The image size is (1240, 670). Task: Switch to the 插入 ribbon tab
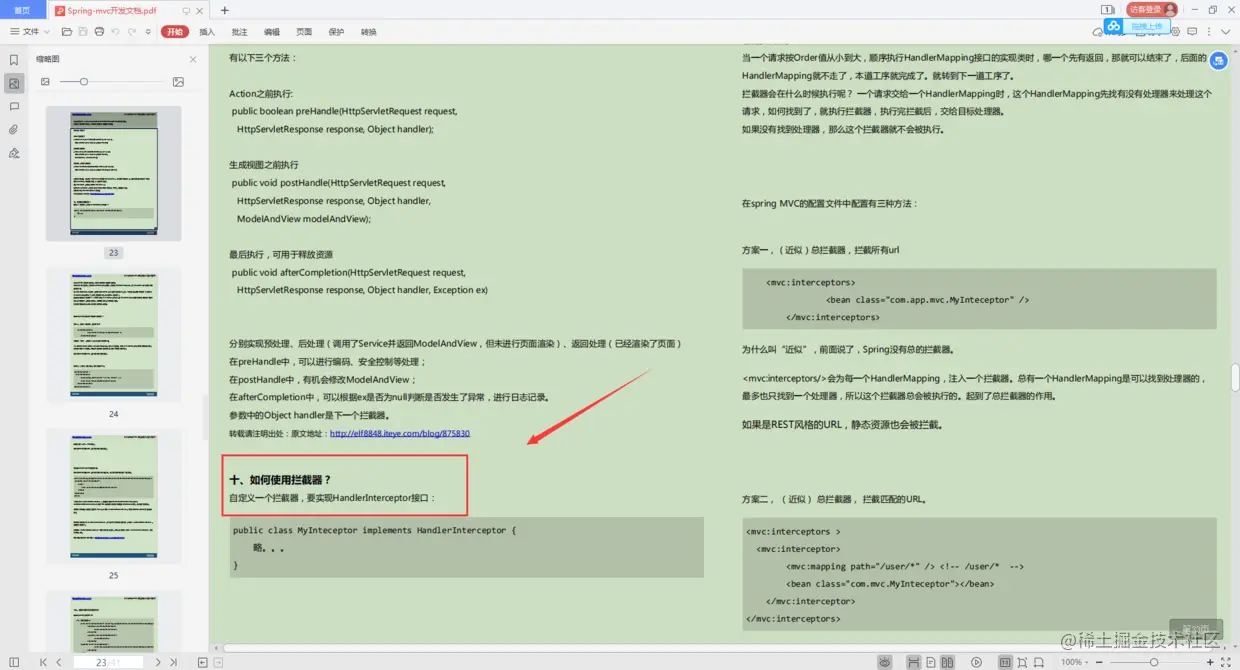point(207,32)
